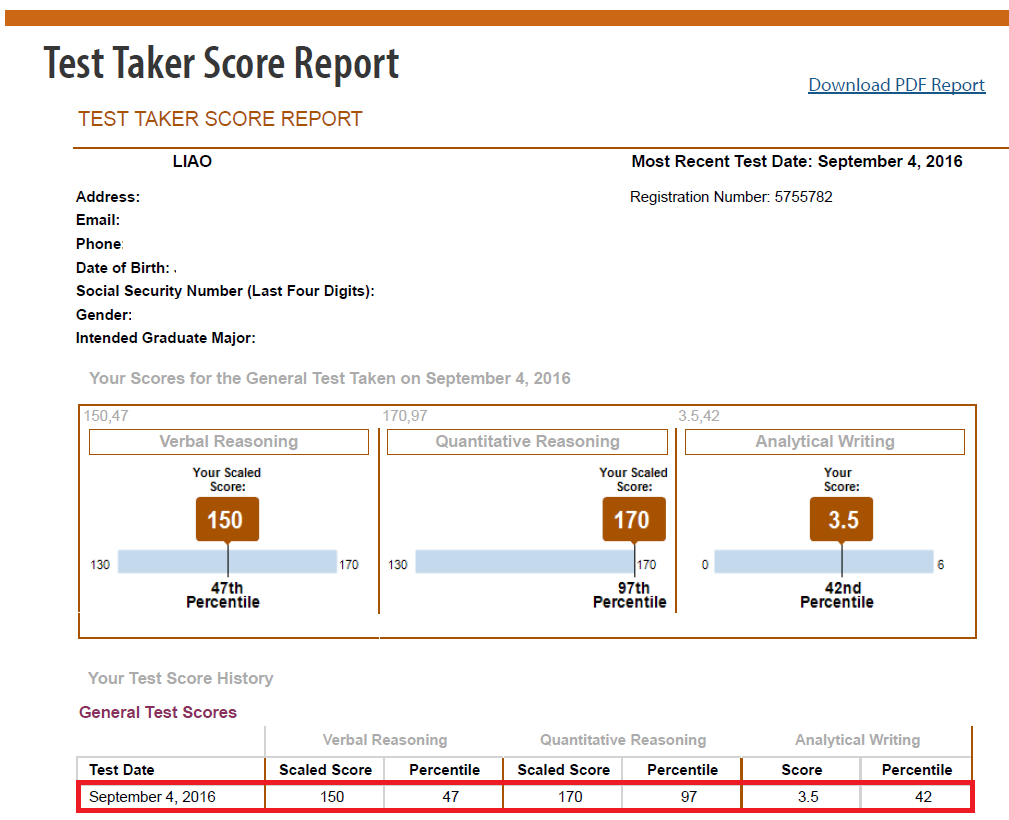Click the small 170,97 caption text
1009x820 pixels.
point(405,416)
